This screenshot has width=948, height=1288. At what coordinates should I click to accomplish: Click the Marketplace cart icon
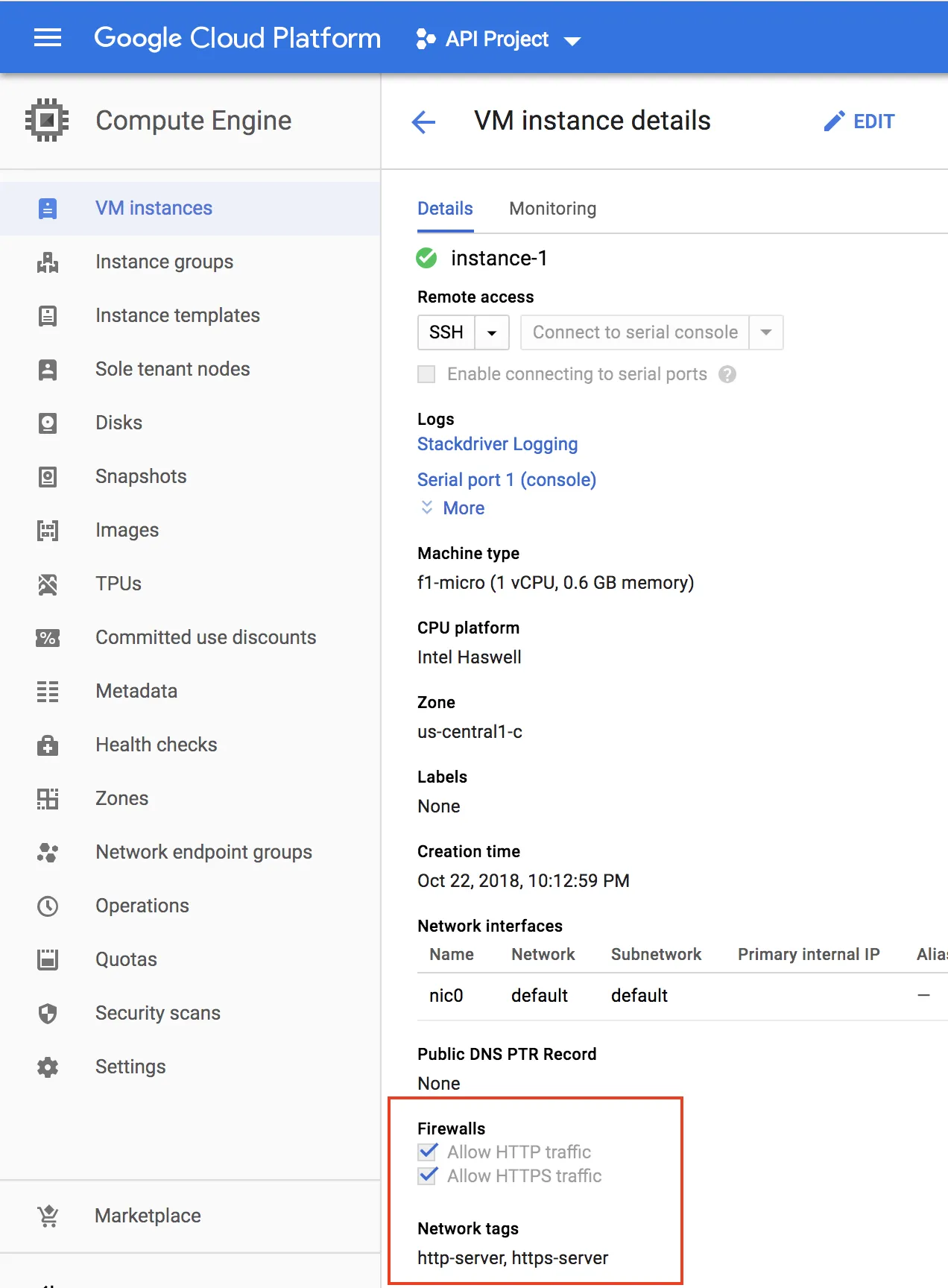[x=48, y=1216]
